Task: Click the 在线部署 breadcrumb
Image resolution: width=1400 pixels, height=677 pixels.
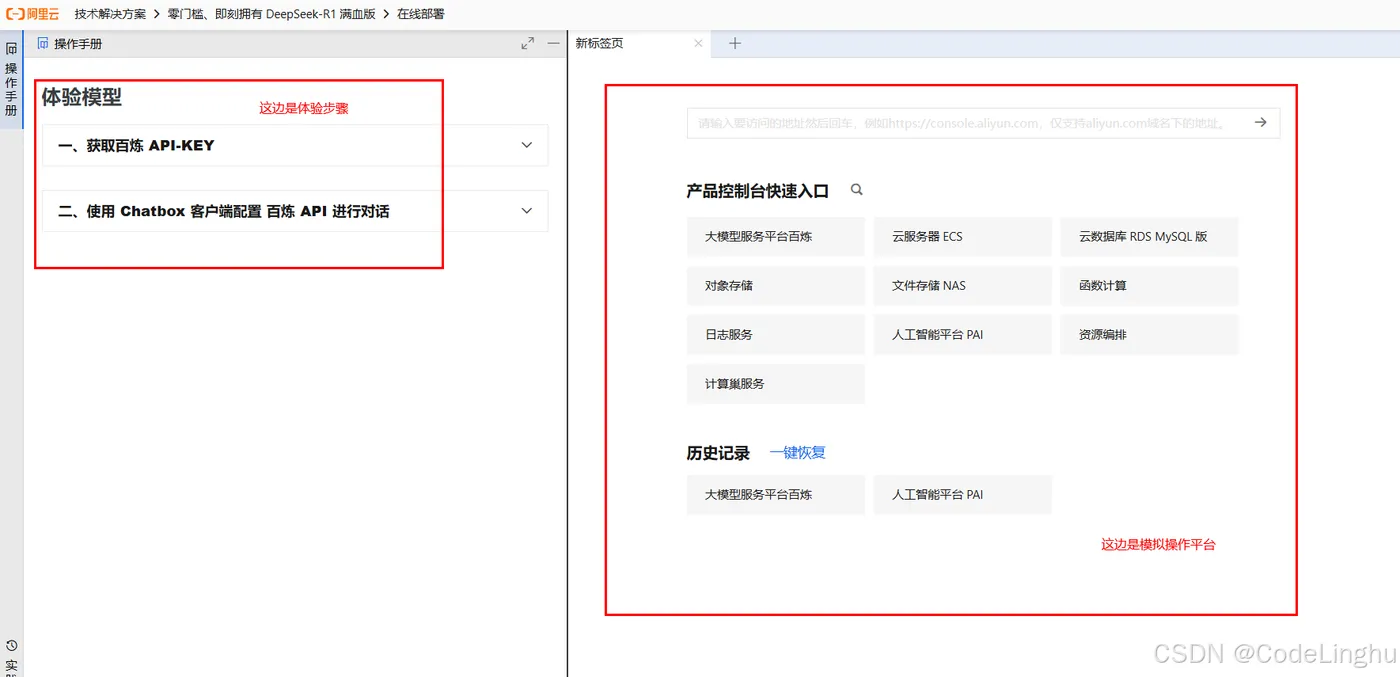Action: (420, 14)
